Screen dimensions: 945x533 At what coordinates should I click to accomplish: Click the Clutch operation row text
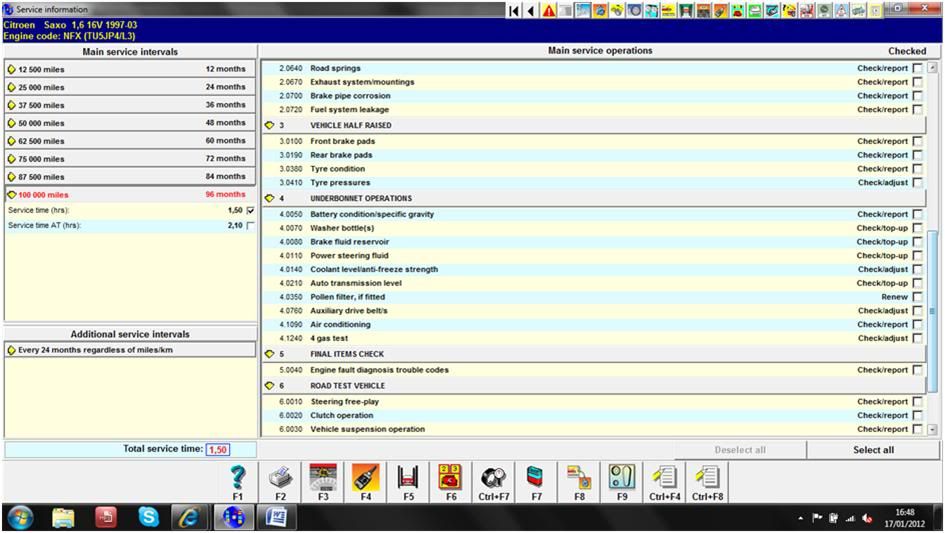(x=342, y=415)
